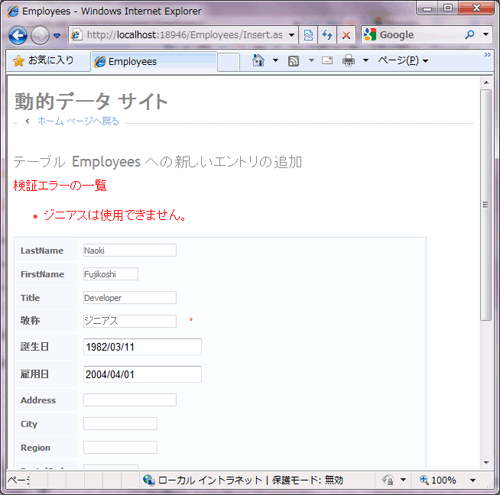Screen dimensions: 500x495
Task: Click the local intranet zone status icon
Action: pos(149,480)
